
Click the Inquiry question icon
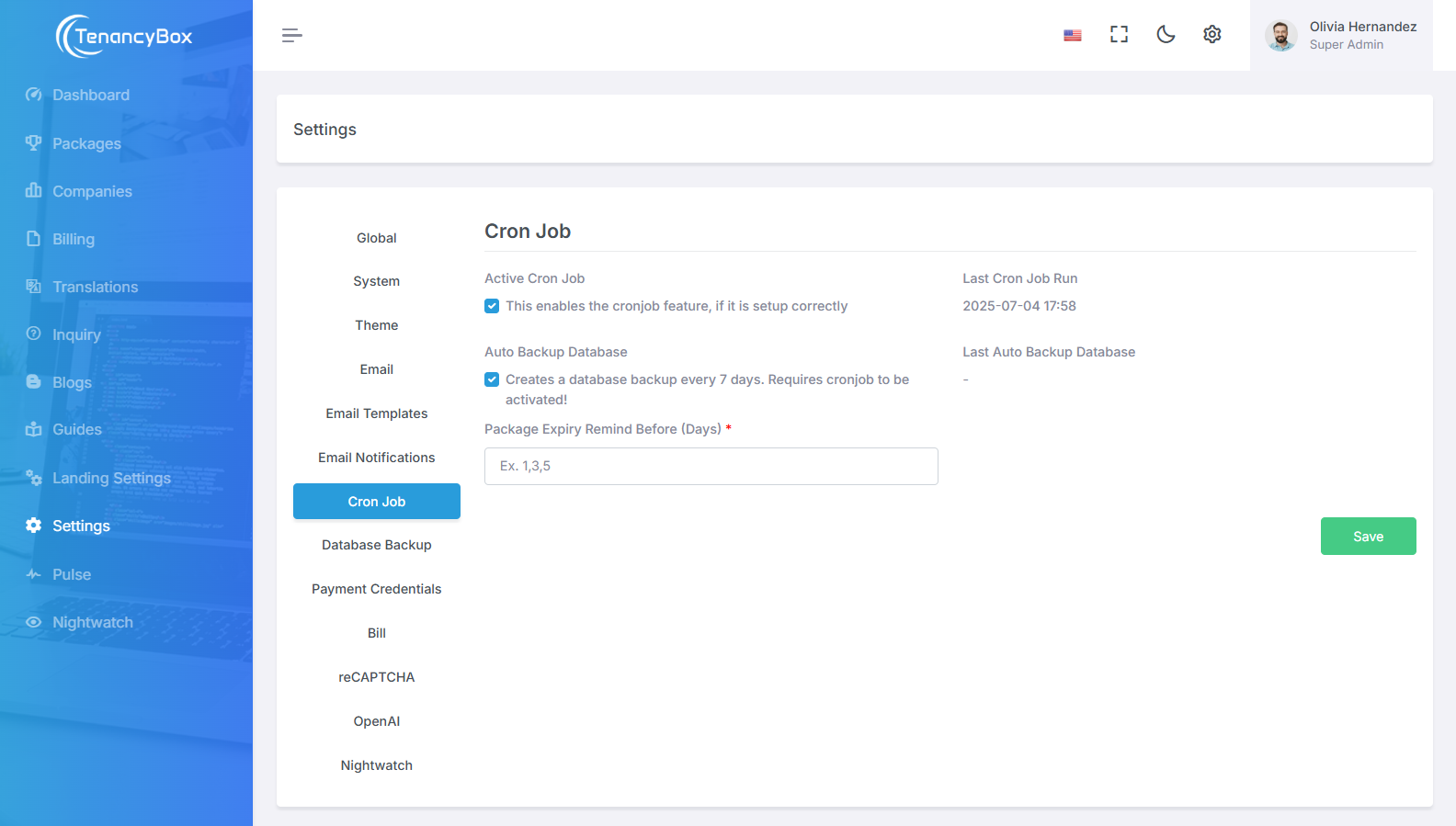tap(34, 334)
